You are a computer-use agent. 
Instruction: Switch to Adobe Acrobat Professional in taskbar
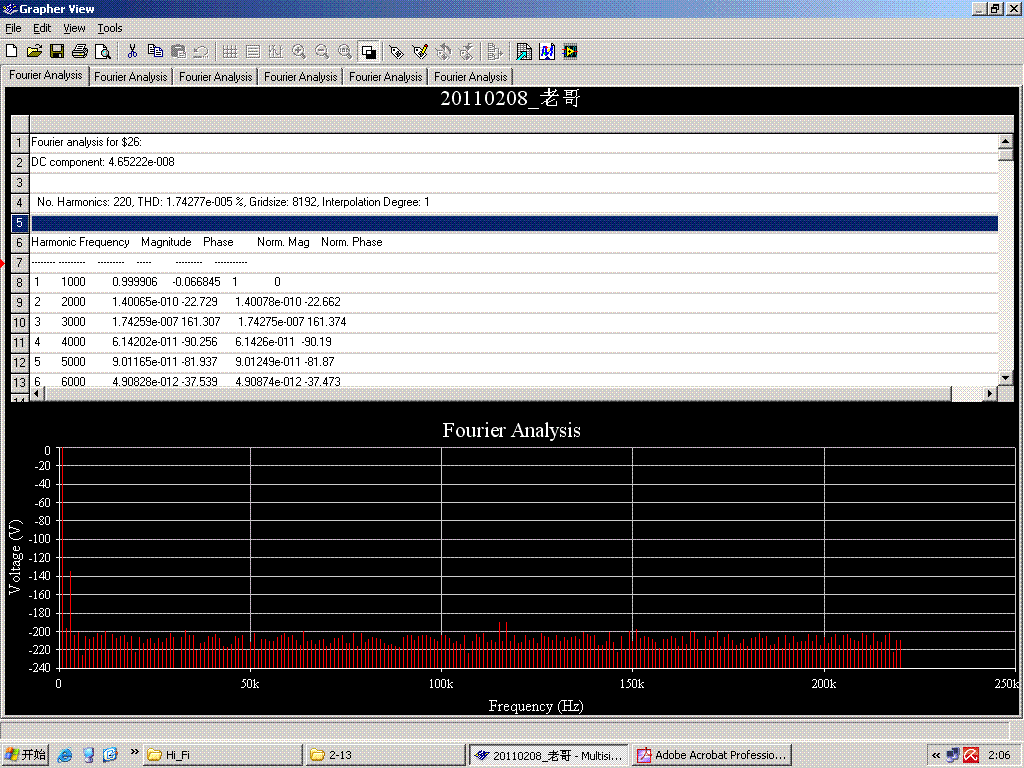[714, 755]
